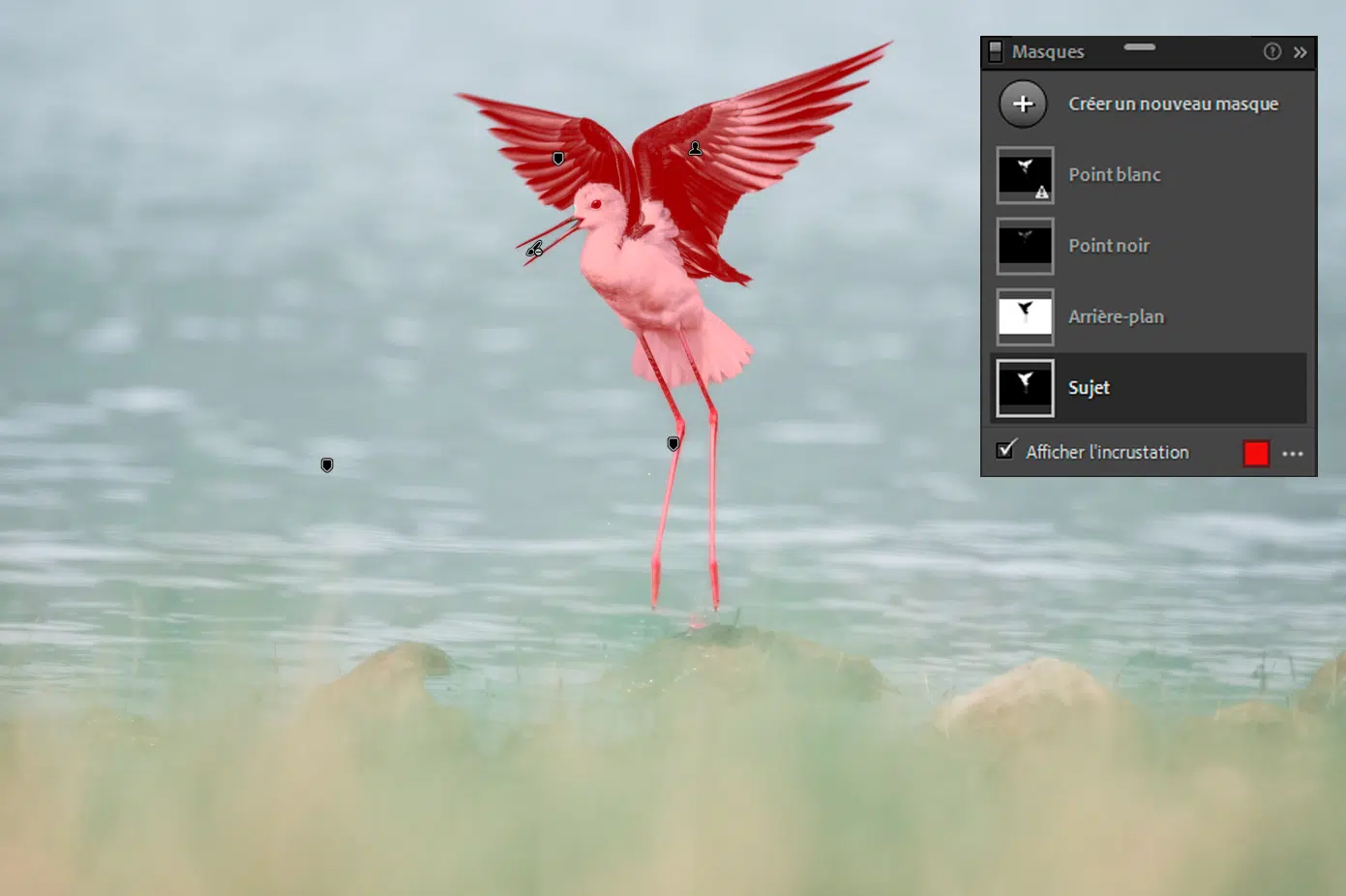Open the Masques panel help icon
This screenshot has width=1346, height=896.
coord(1272,51)
